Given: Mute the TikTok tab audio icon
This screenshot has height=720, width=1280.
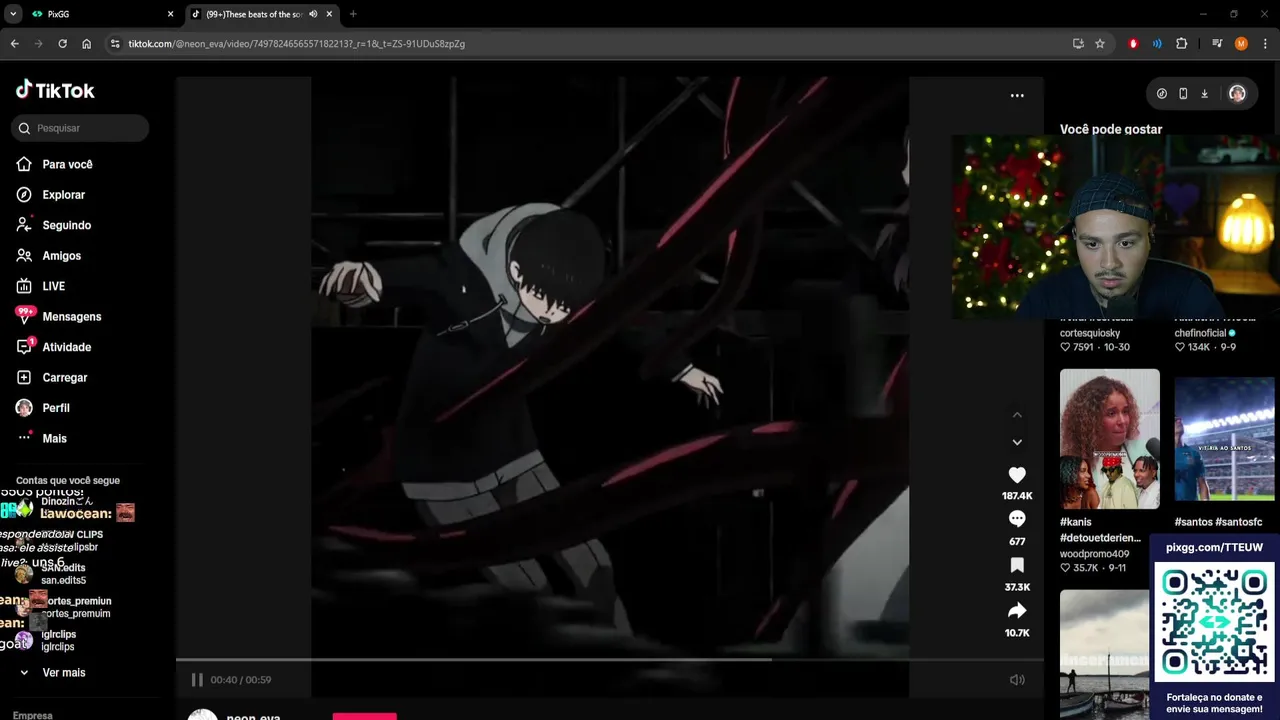Looking at the screenshot, I should [313, 14].
